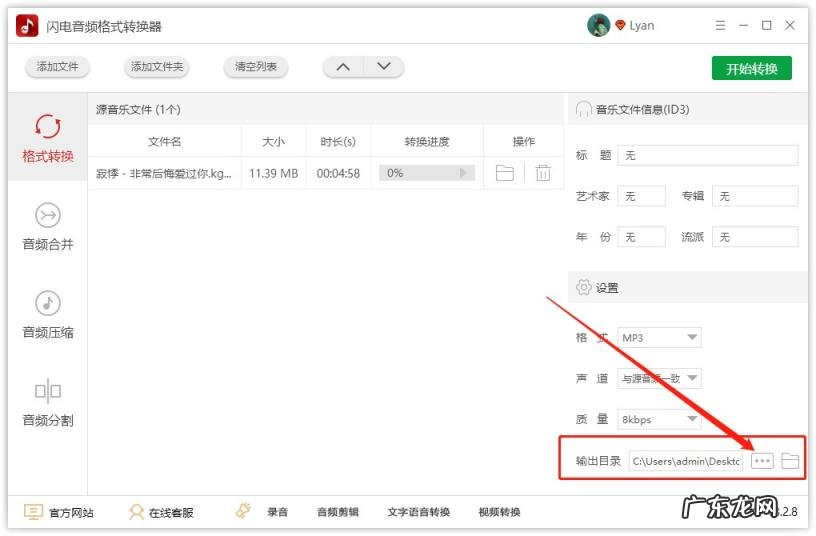
Task: Click the 添加文件夹 button
Action: [157, 67]
